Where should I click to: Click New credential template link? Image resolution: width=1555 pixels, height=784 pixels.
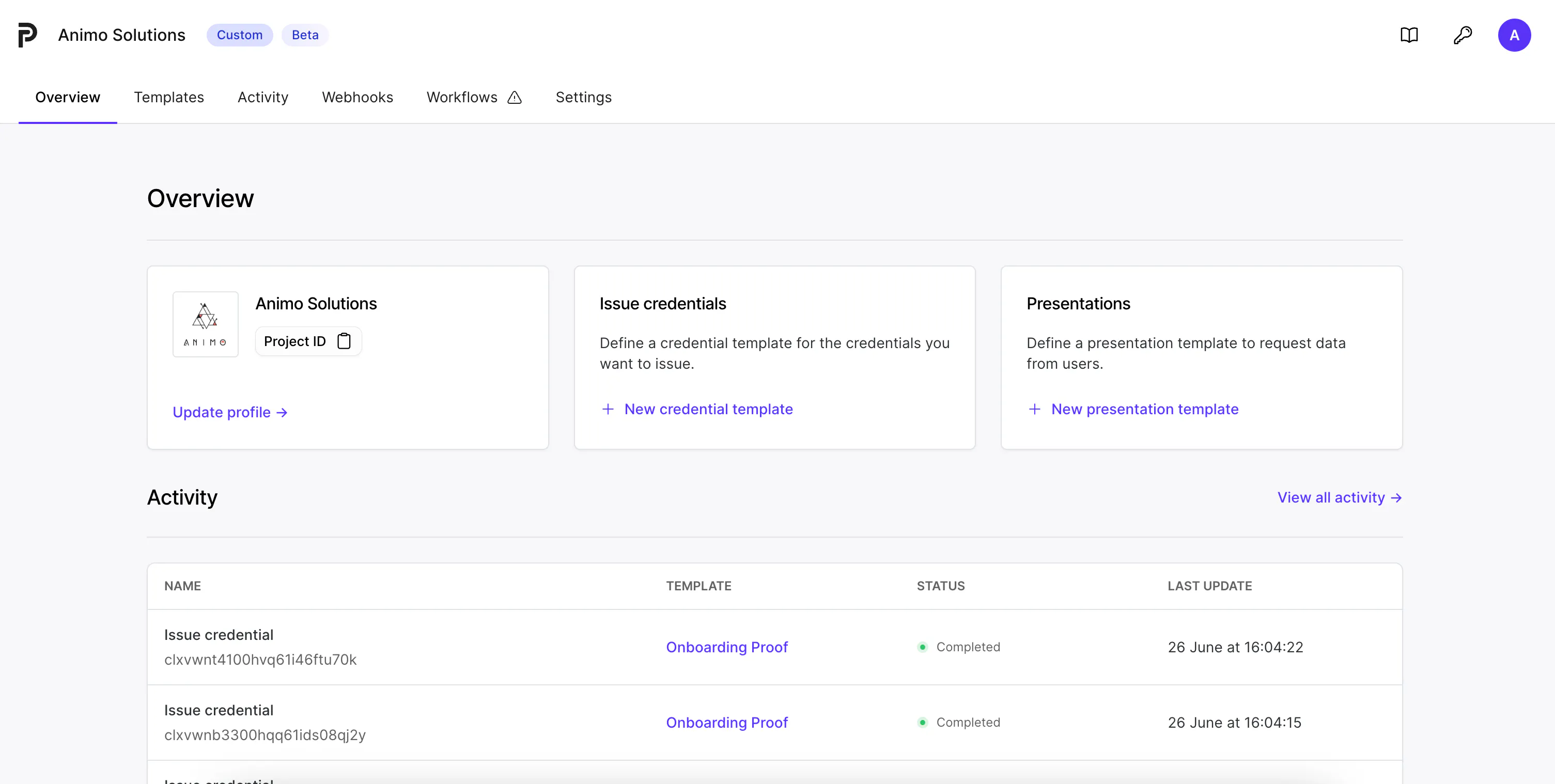708,409
